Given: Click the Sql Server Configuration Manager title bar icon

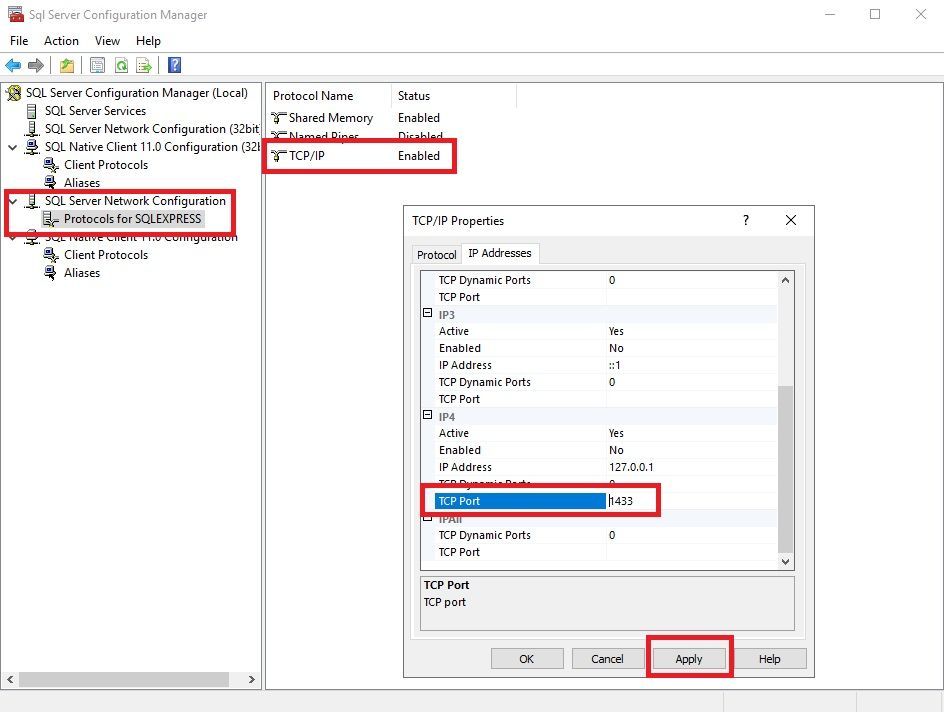Looking at the screenshot, I should pos(16,14).
